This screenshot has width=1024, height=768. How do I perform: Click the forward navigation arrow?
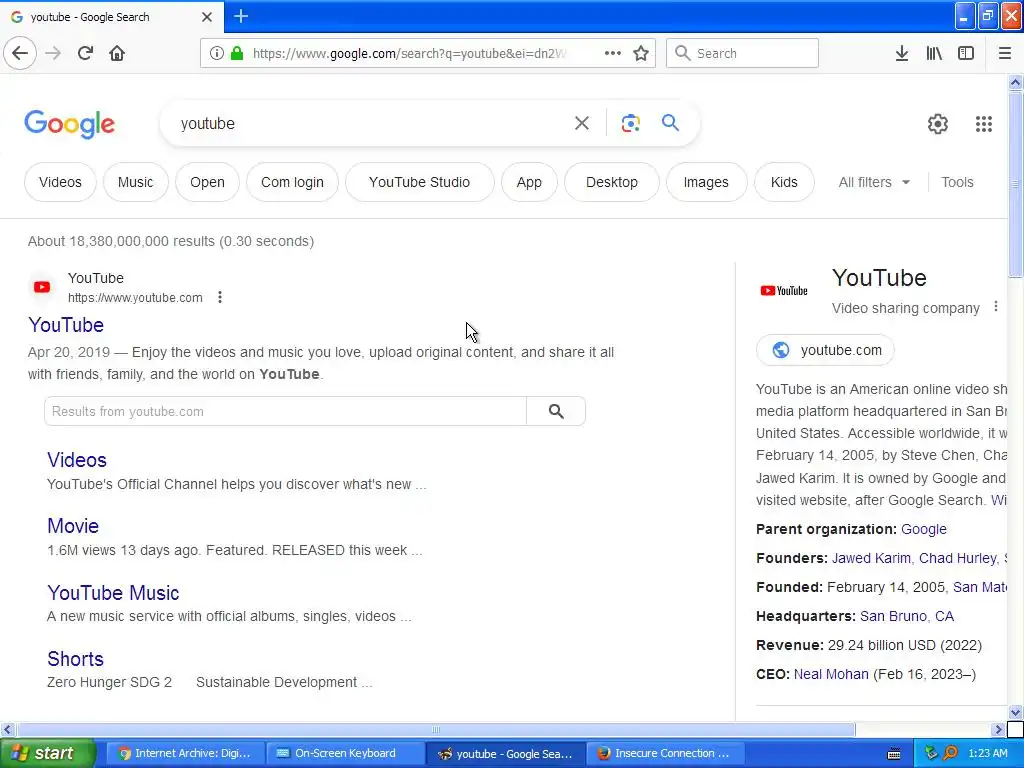click(53, 53)
